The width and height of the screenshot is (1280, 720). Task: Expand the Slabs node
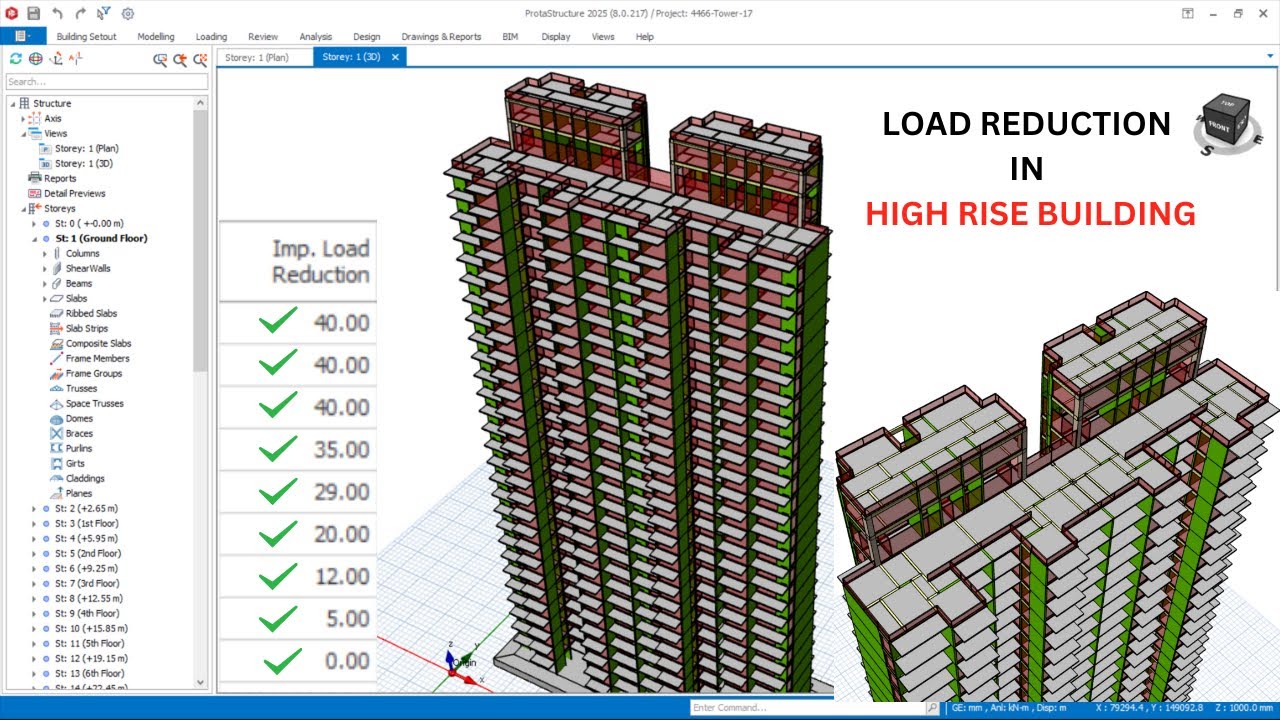pyautogui.click(x=45, y=298)
